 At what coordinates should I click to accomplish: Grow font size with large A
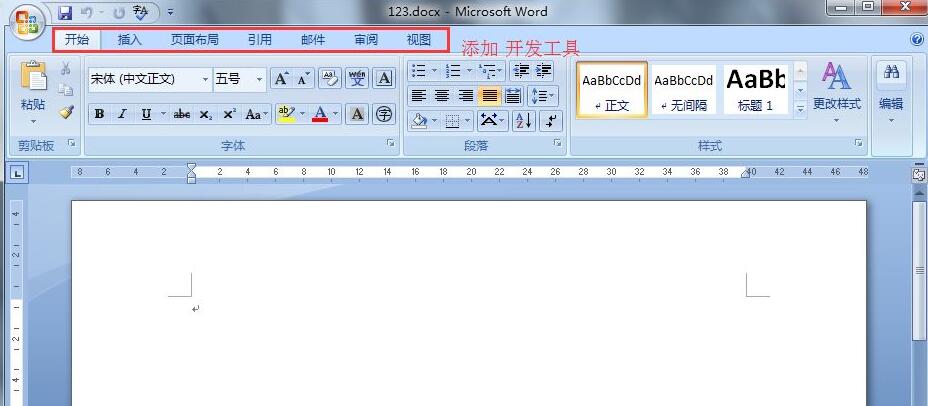pyautogui.click(x=281, y=79)
